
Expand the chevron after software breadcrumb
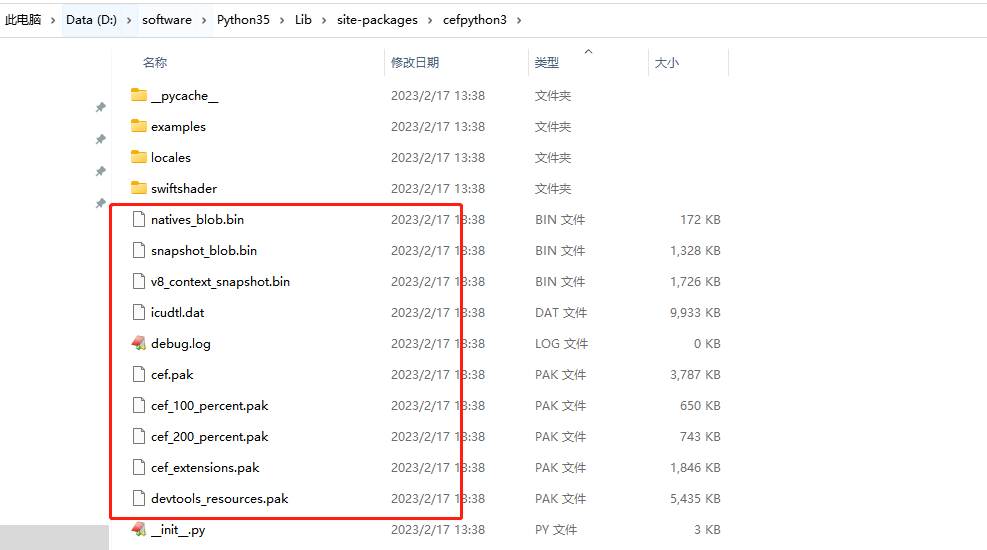click(204, 20)
